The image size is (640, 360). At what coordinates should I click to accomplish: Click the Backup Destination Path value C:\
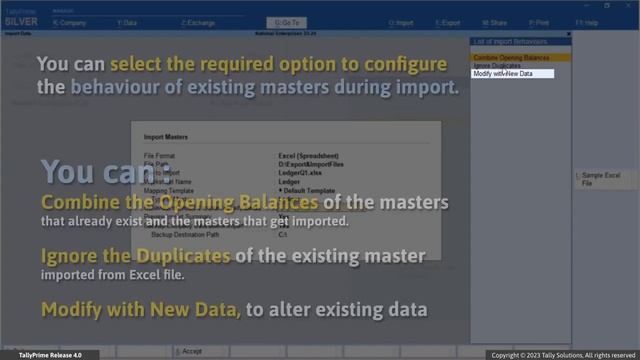pyautogui.click(x=282, y=235)
